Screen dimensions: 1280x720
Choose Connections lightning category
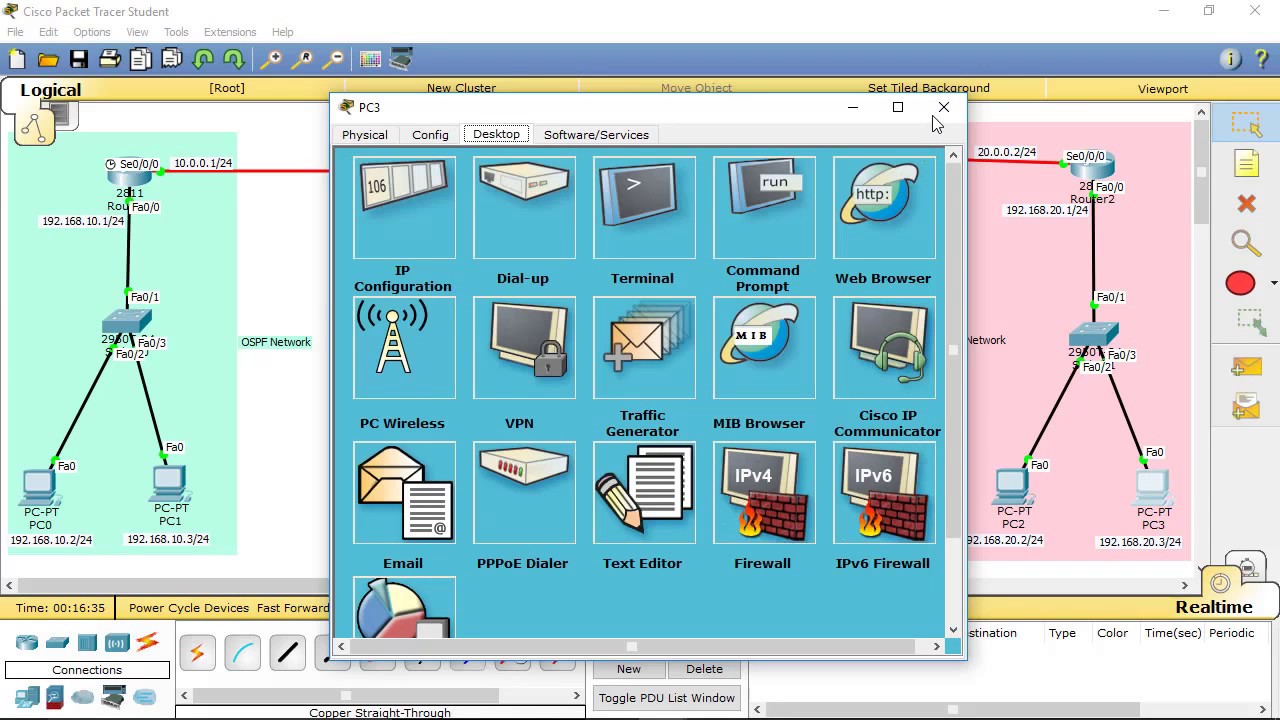(147, 642)
